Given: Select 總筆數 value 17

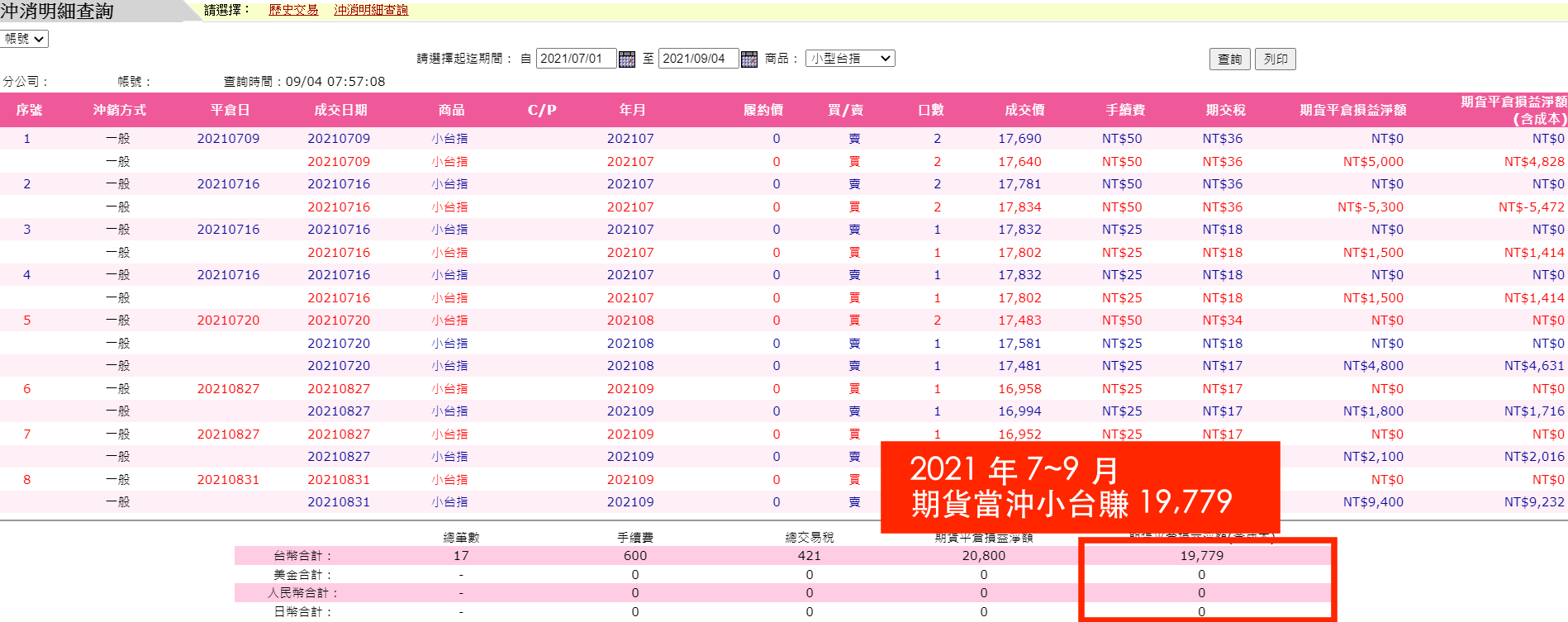Looking at the screenshot, I should point(461,556).
